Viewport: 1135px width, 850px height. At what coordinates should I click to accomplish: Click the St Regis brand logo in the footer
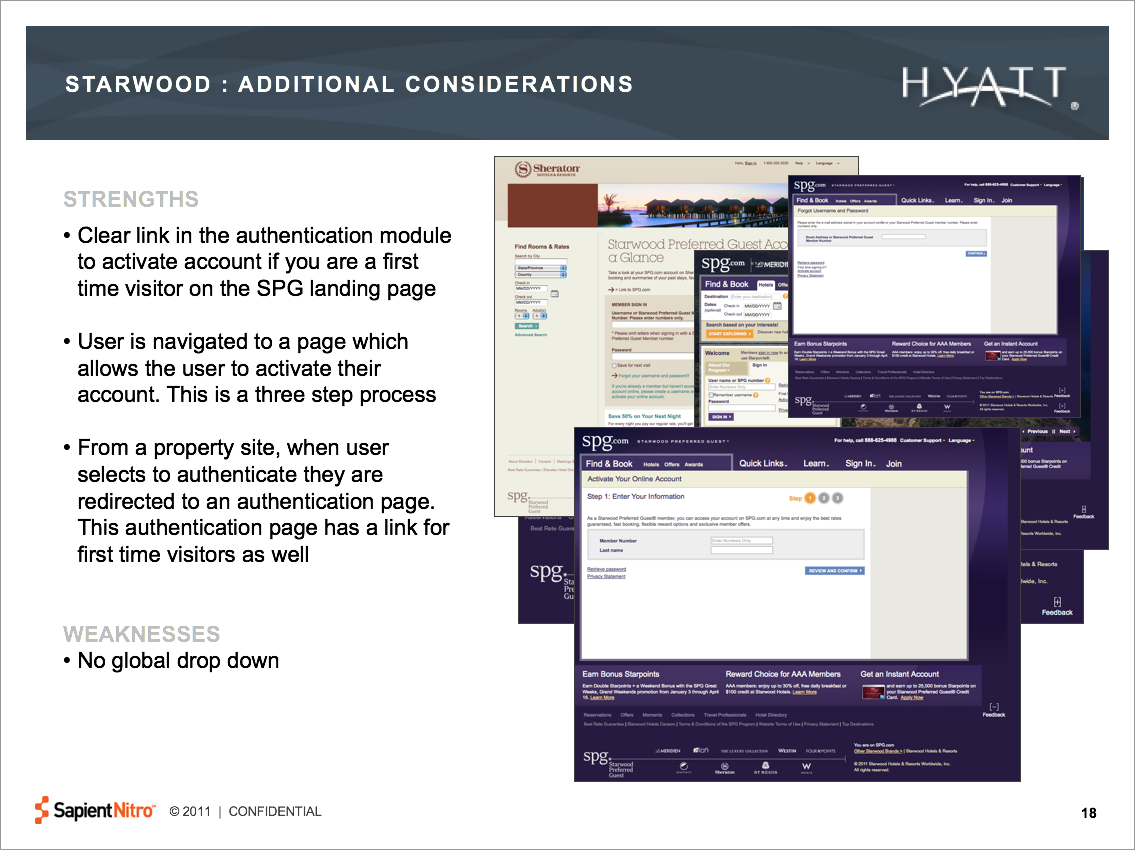click(x=766, y=769)
